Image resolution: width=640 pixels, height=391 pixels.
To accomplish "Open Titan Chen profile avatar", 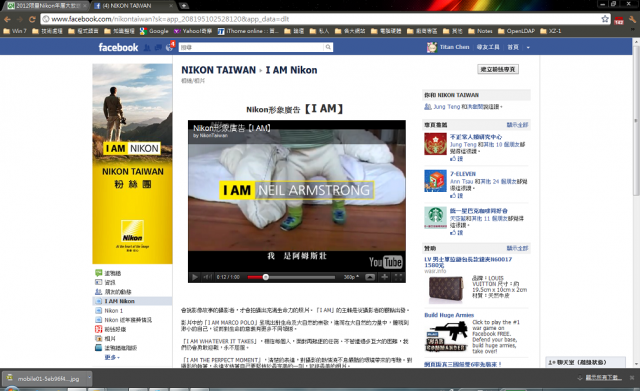I will tap(432, 47).
